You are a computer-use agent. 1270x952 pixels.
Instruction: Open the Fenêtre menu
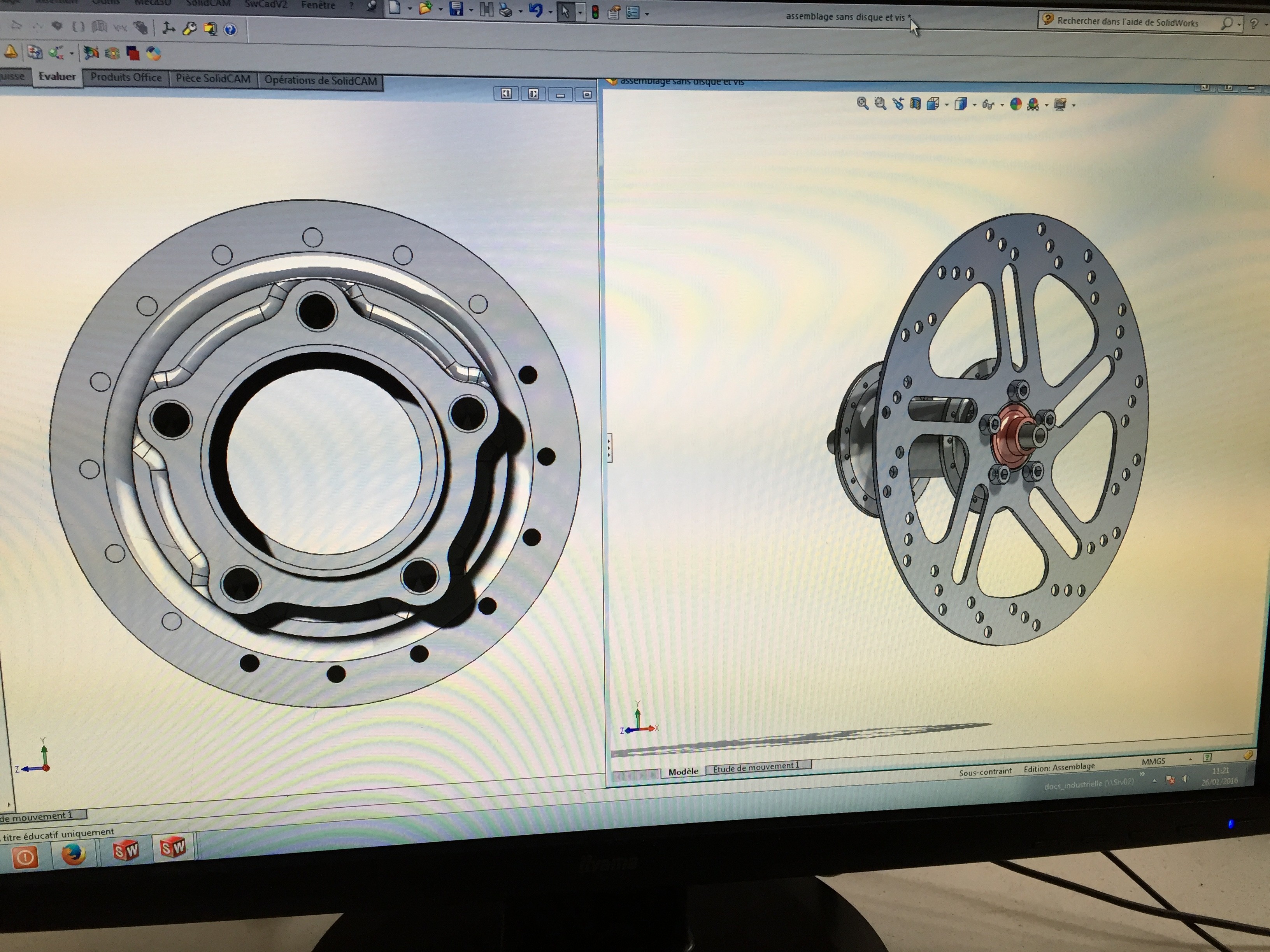(x=318, y=5)
